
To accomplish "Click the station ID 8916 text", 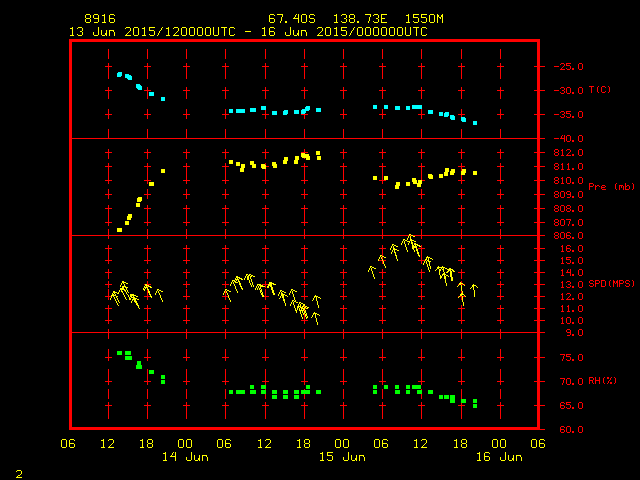I will (99, 19).
